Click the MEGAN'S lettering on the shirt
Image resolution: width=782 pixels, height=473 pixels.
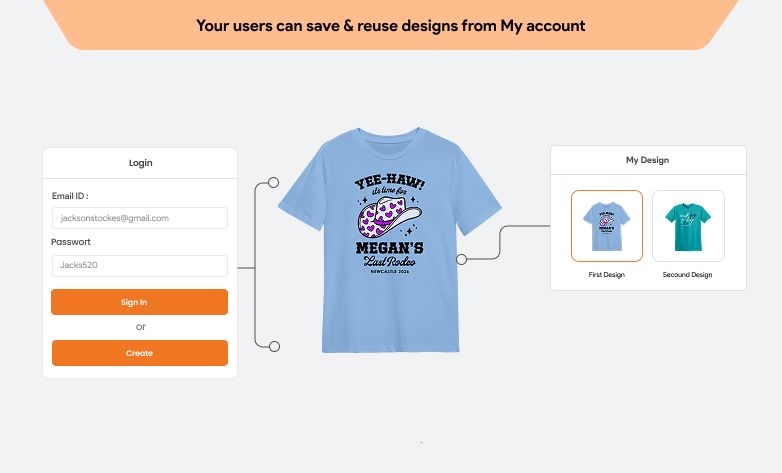(x=389, y=249)
